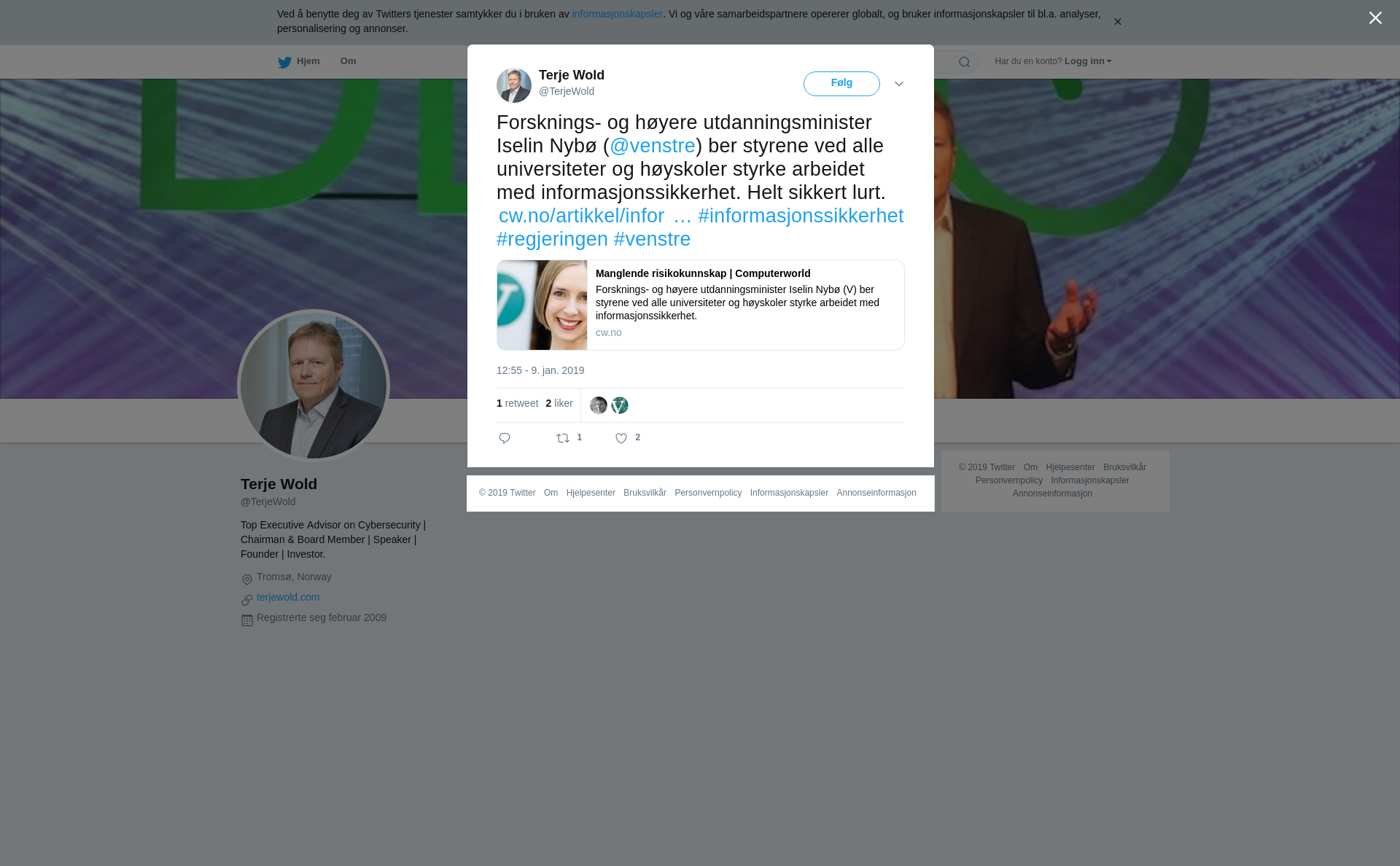Image resolution: width=1400 pixels, height=866 pixels.
Task: Open the Computerworld article card
Action: pyautogui.click(x=701, y=305)
